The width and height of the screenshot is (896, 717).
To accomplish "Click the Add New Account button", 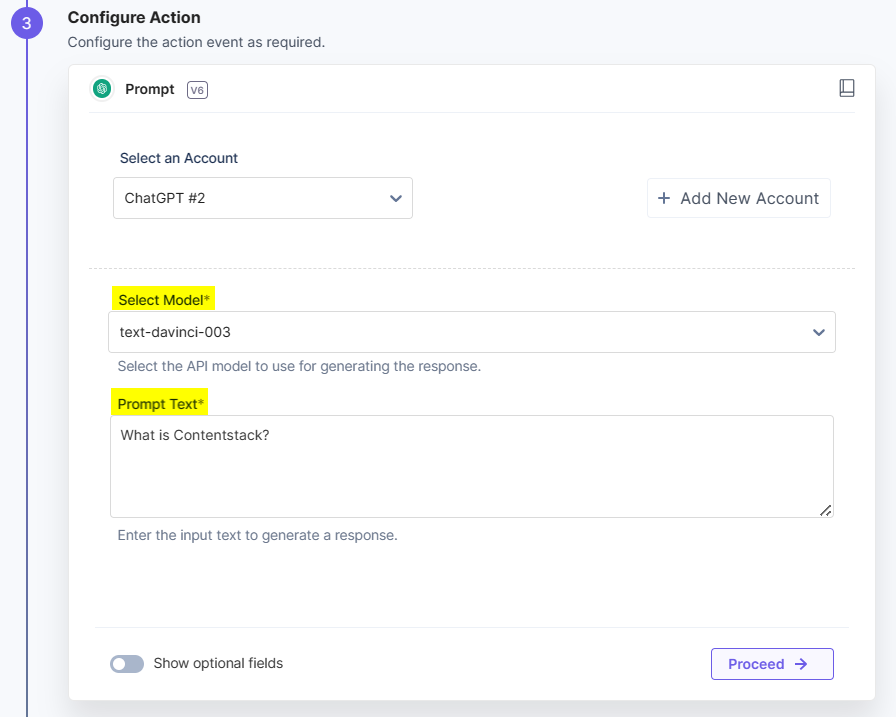I will pyautogui.click(x=738, y=198).
